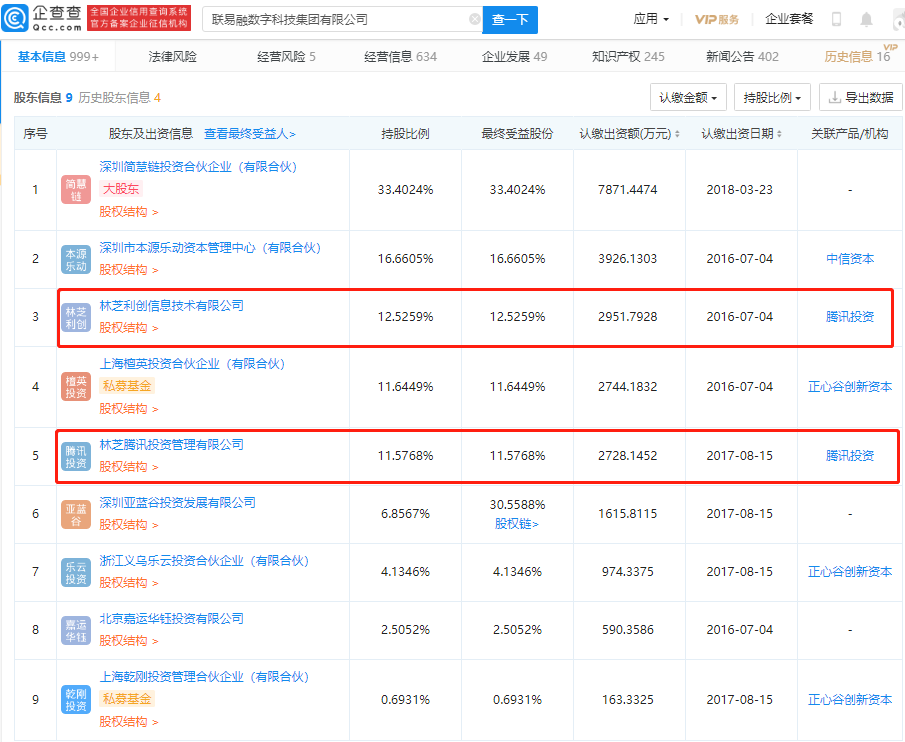Switch to the 法律风险 tab
Viewport: 905px width, 742px height.
pyautogui.click(x=173, y=57)
